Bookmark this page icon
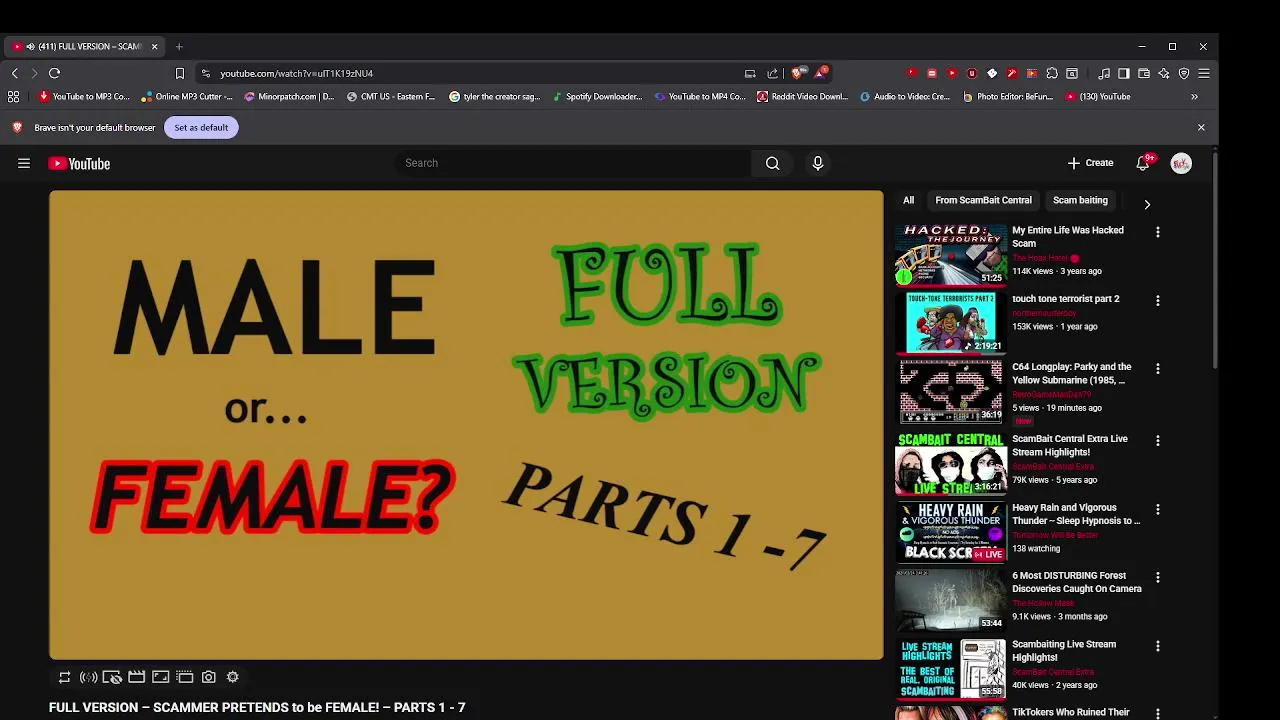Image resolution: width=1280 pixels, height=720 pixels. click(x=179, y=73)
